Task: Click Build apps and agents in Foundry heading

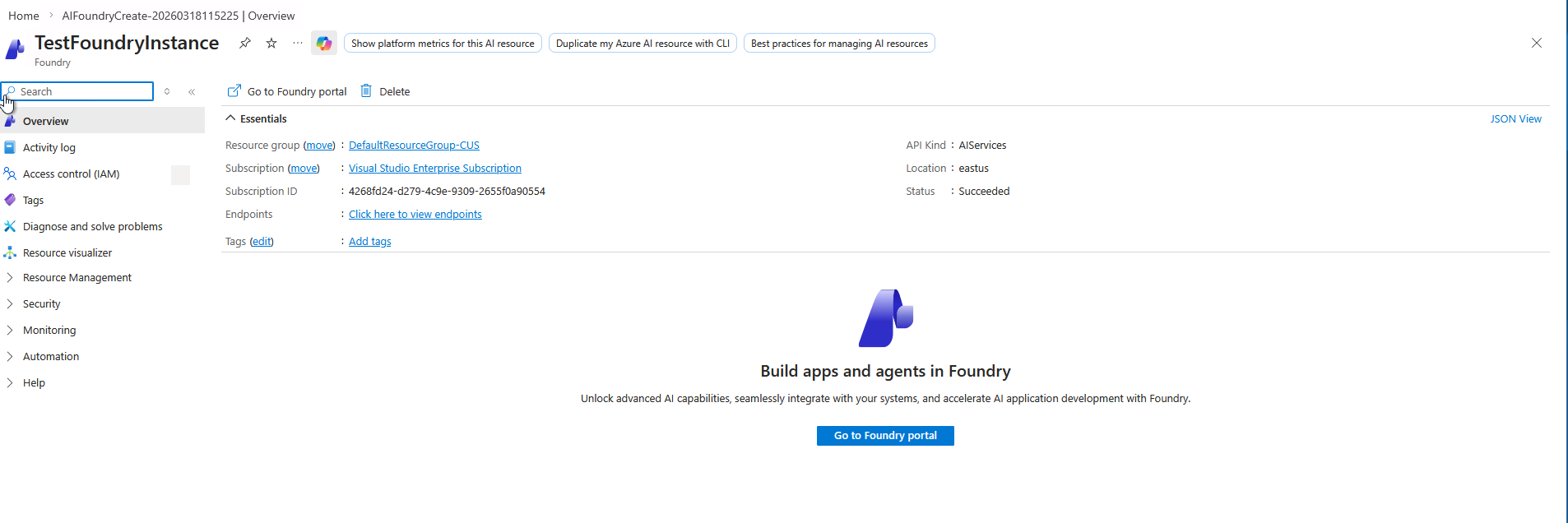Action: click(885, 371)
